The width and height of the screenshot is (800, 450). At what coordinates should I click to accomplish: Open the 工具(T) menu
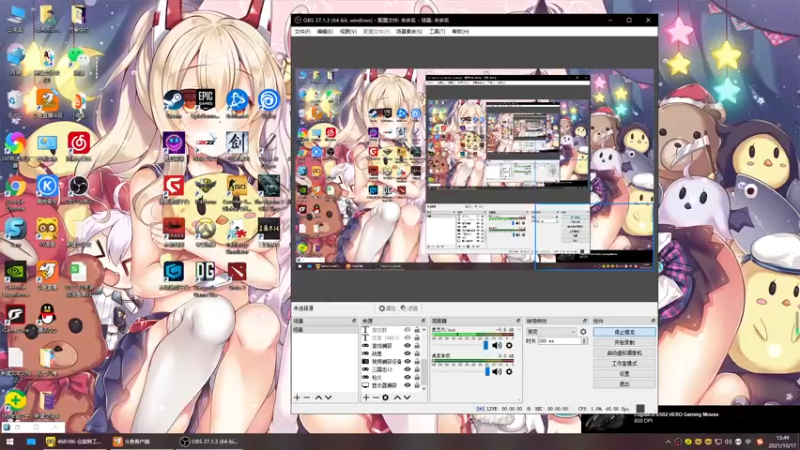(437, 32)
